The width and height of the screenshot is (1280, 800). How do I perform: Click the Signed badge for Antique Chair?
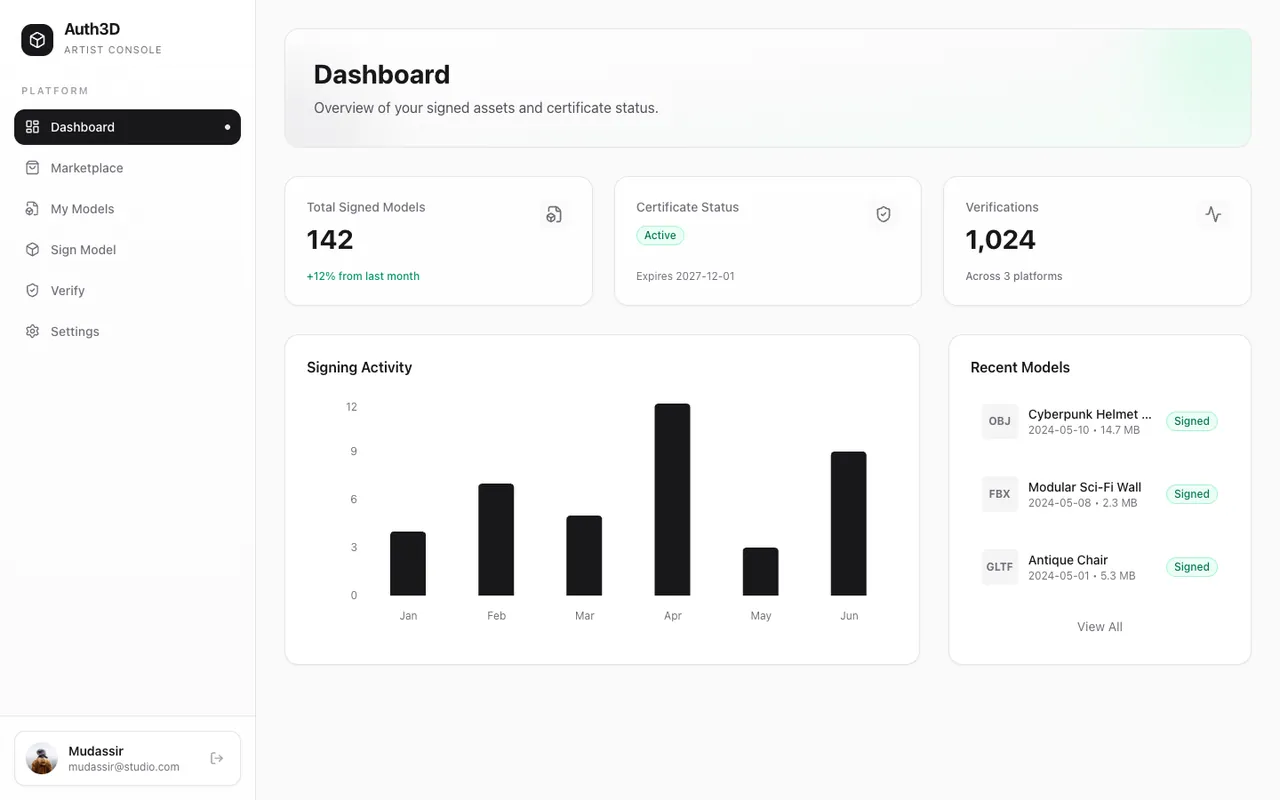tap(1192, 567)
